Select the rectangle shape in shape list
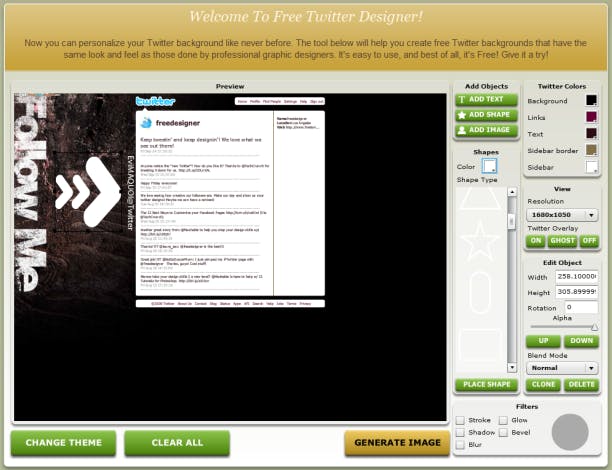The width and height of the screenshot is (612, 470). pyautogui.click(x=480, y=344)
